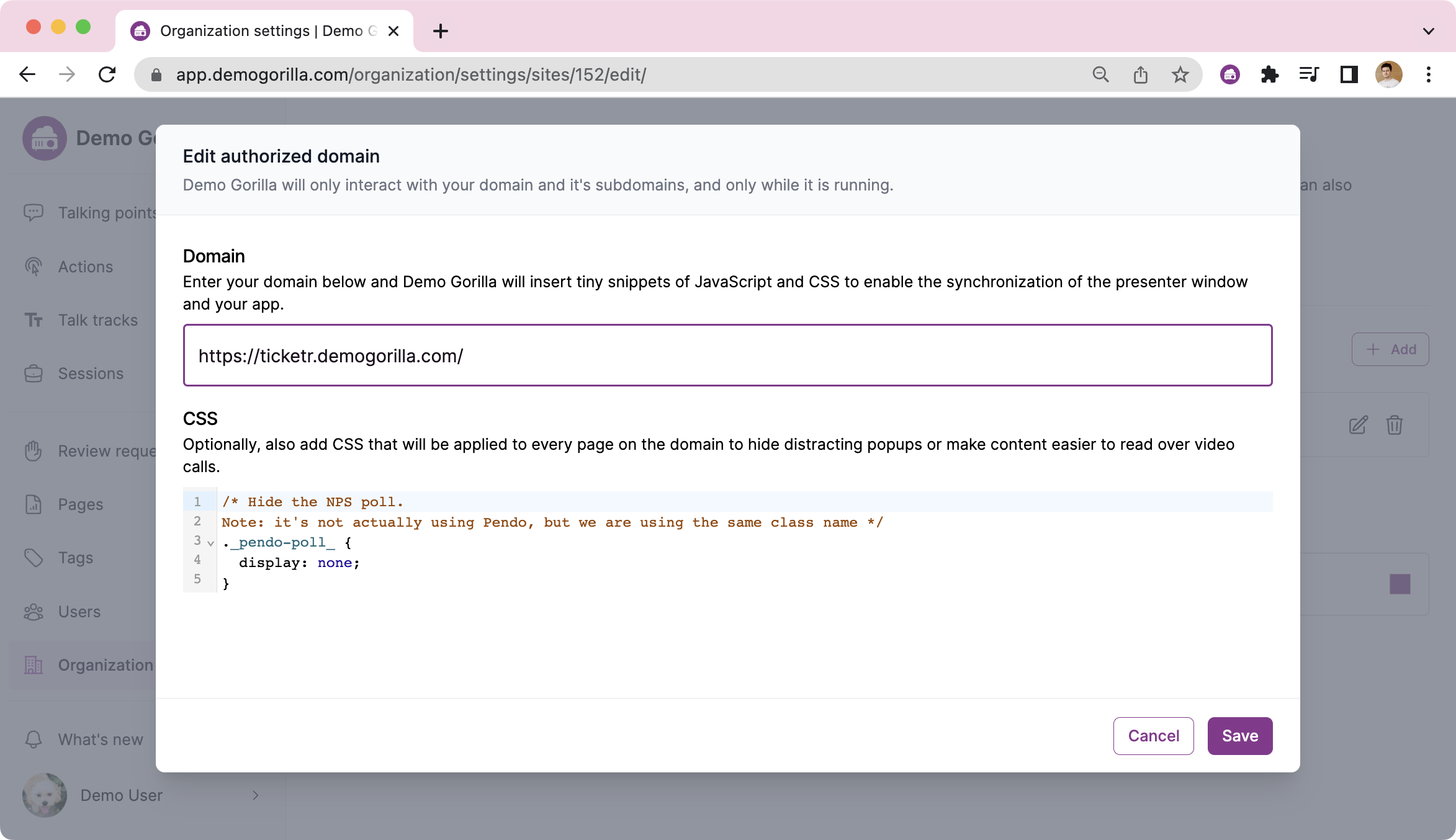Screen dimensions: 1456x840
Task: Open the tab list dropdown chevron
Action: coord(1428,31)
